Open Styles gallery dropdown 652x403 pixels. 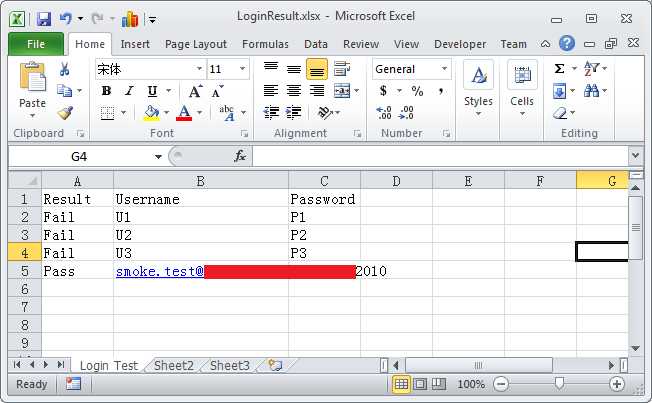478,88
